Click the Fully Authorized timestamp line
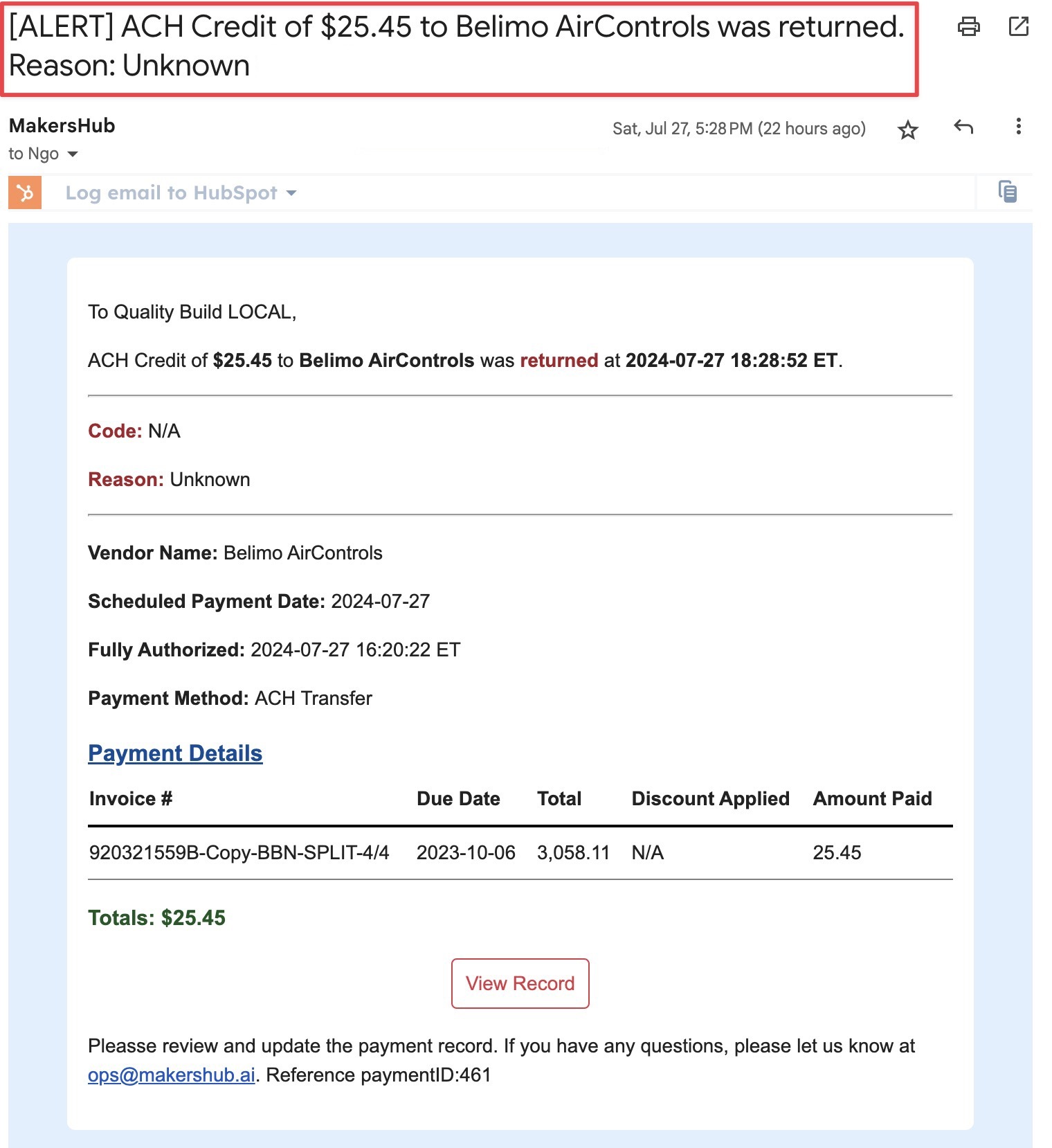The height and width of the screenshot is (1148, 1052). pyautogui.click(x=274, y=649)
